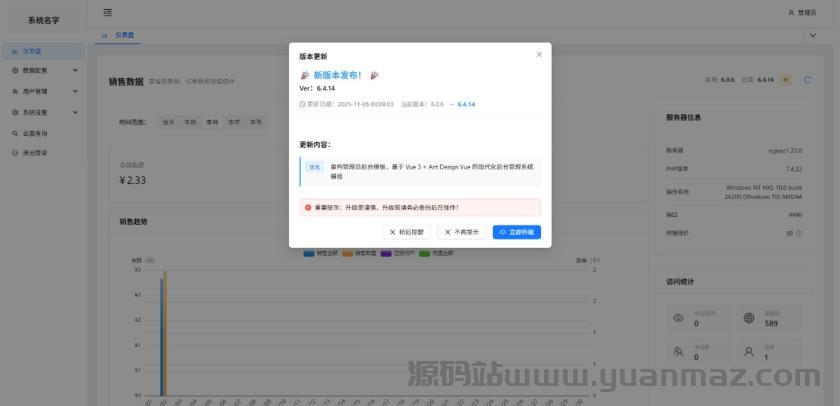The image size is (840, 406).
Task: Click the sidebar collapse hamburger icon
Action: [107, 12]
